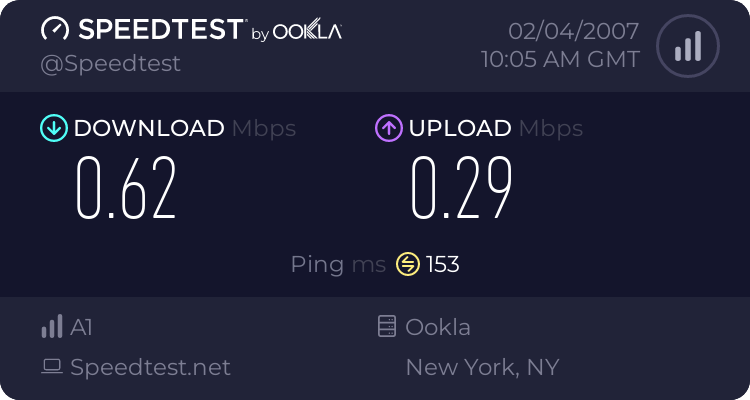Click the Ookla server name
The height and width of the screenshot is (400, 750).
click(x=438, y=327)
